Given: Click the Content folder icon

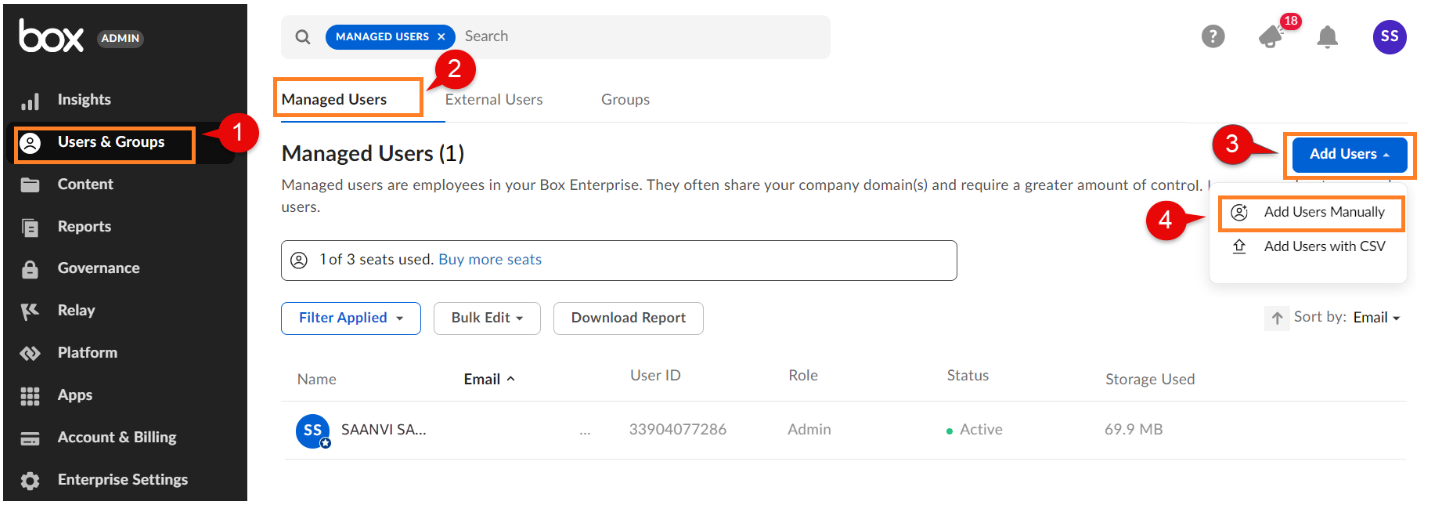Looking at the screenshot, I should [30, 185].
